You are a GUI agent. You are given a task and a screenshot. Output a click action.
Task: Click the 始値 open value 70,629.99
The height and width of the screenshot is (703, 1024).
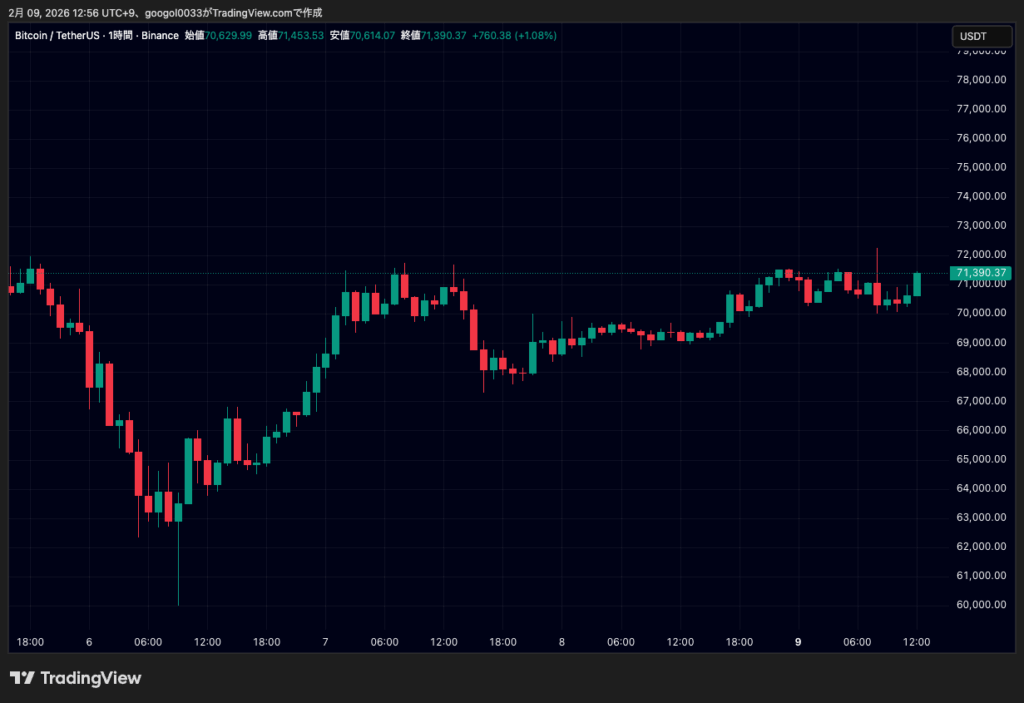pos(228,36)
